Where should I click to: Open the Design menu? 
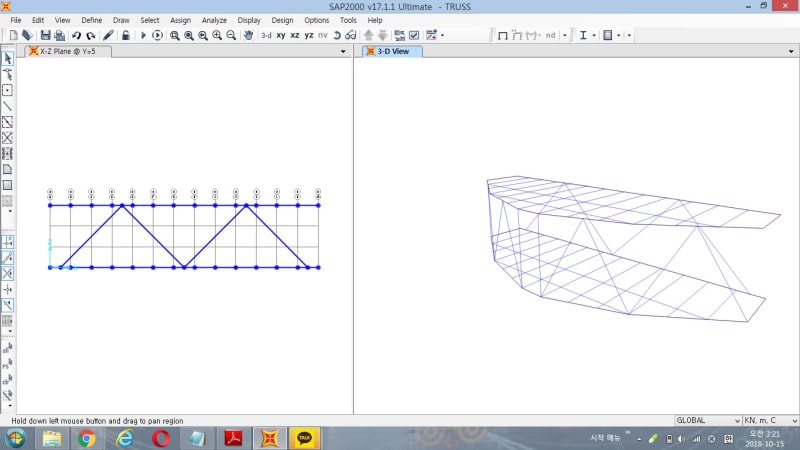tap(282, 20)
